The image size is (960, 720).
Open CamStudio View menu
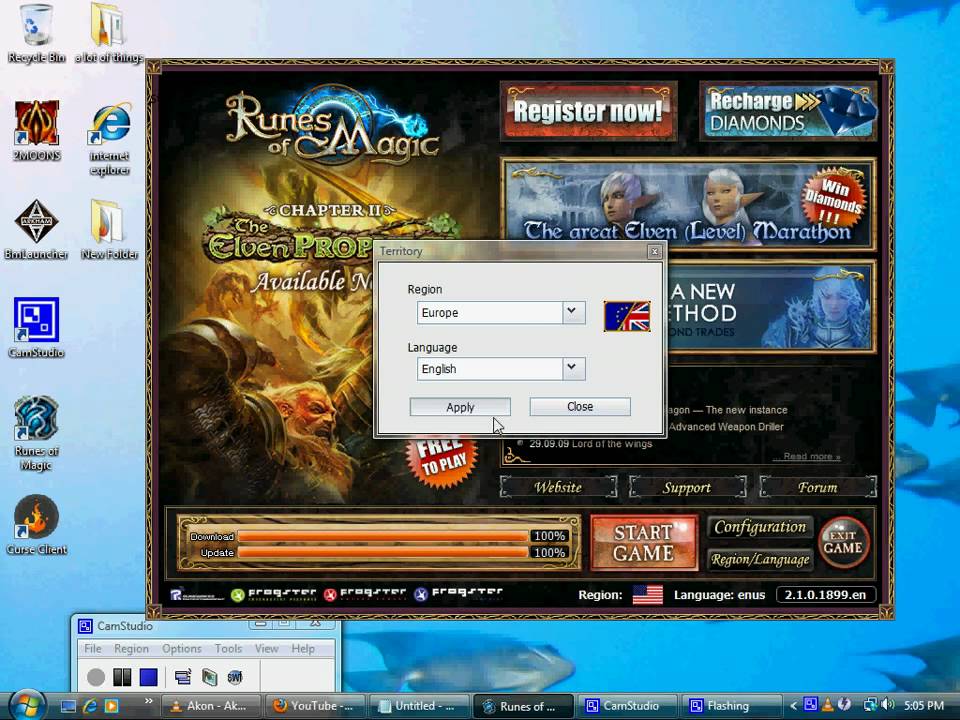pos(266,648)
